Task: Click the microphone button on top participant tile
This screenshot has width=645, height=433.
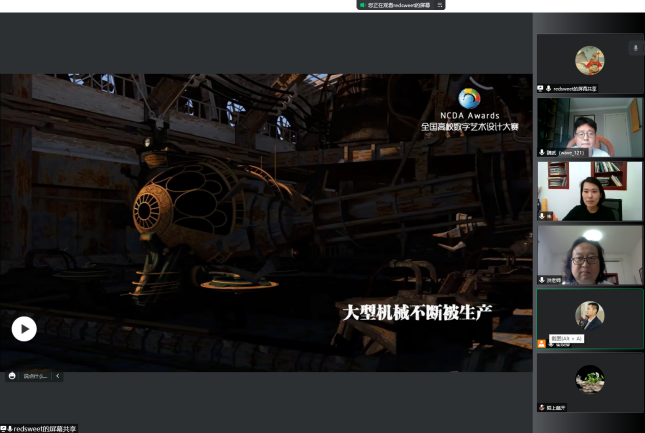Action: (x=634, y=47)
